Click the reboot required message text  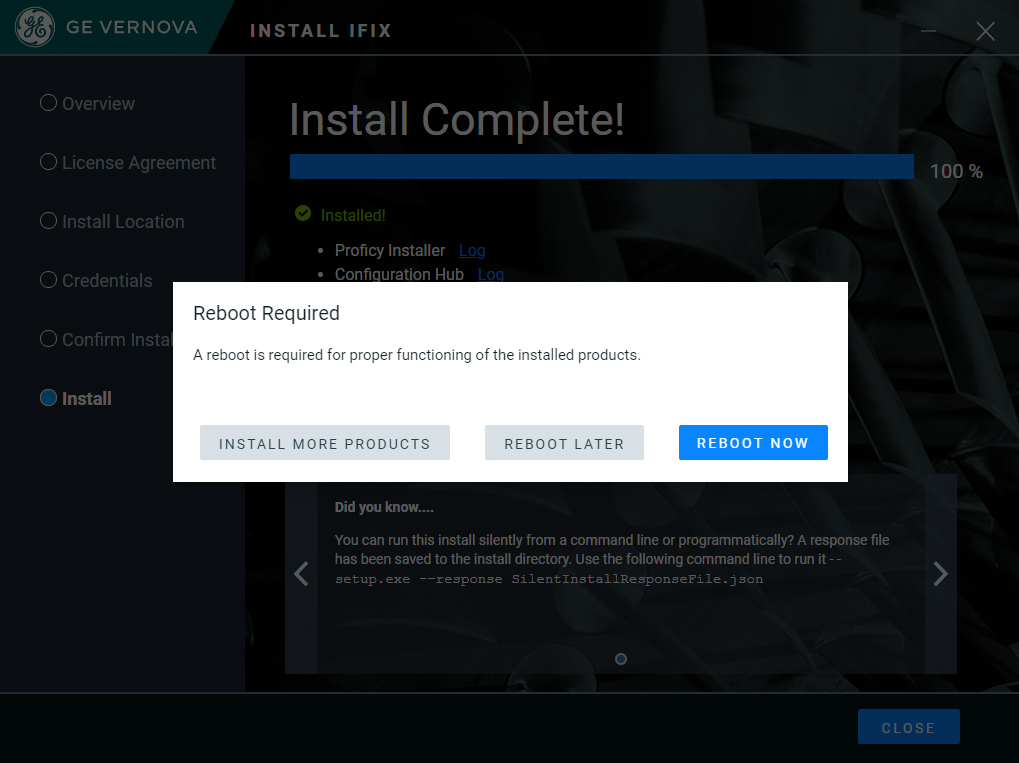[417, 355]
